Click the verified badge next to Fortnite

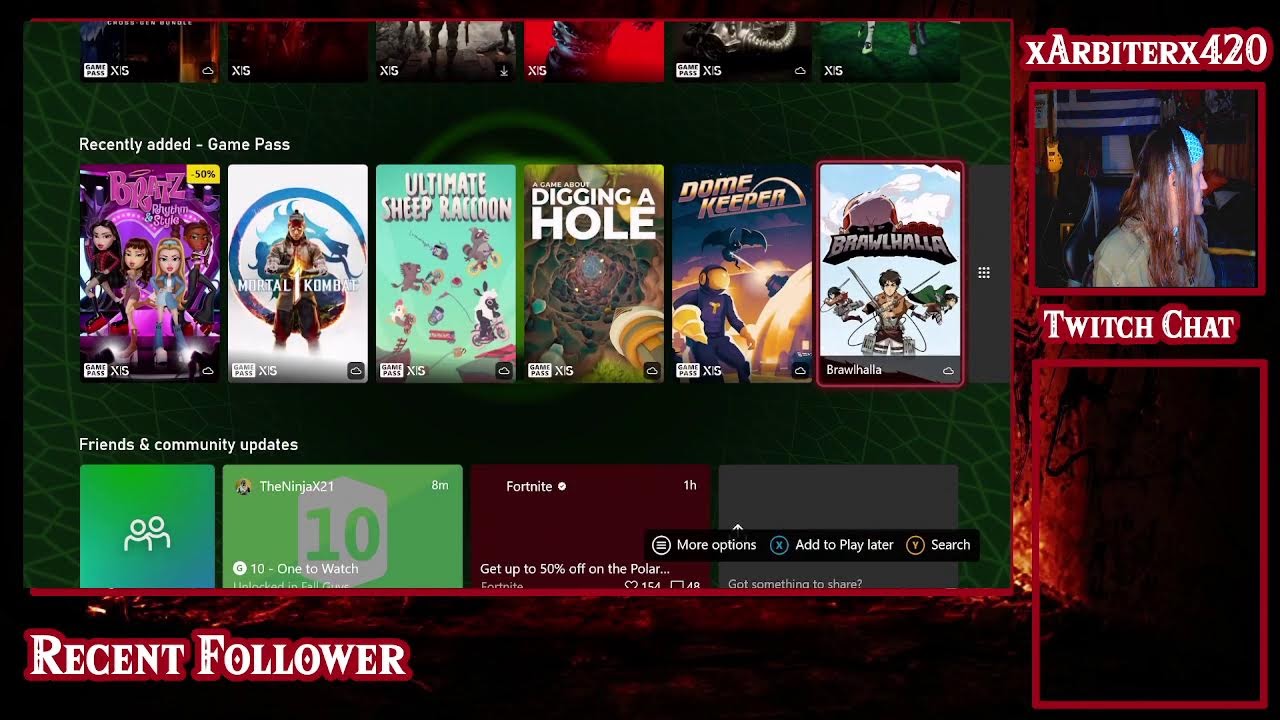tap(562, 487)
